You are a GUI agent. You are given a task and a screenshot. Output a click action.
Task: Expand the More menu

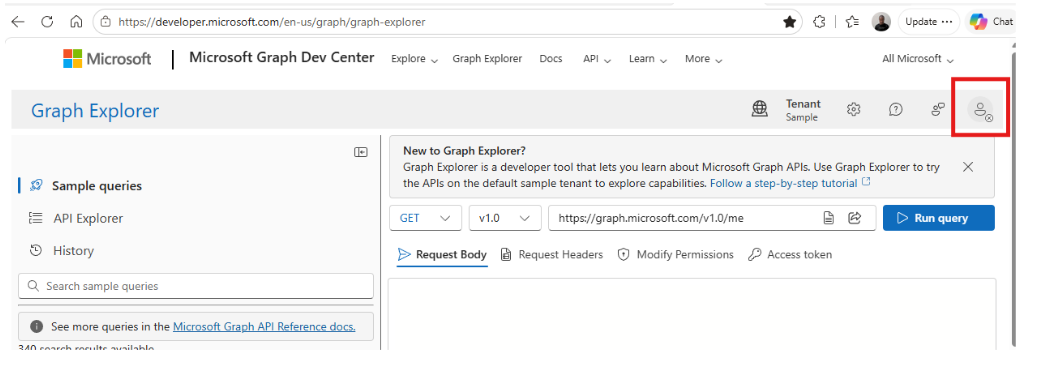pos(703,59)
